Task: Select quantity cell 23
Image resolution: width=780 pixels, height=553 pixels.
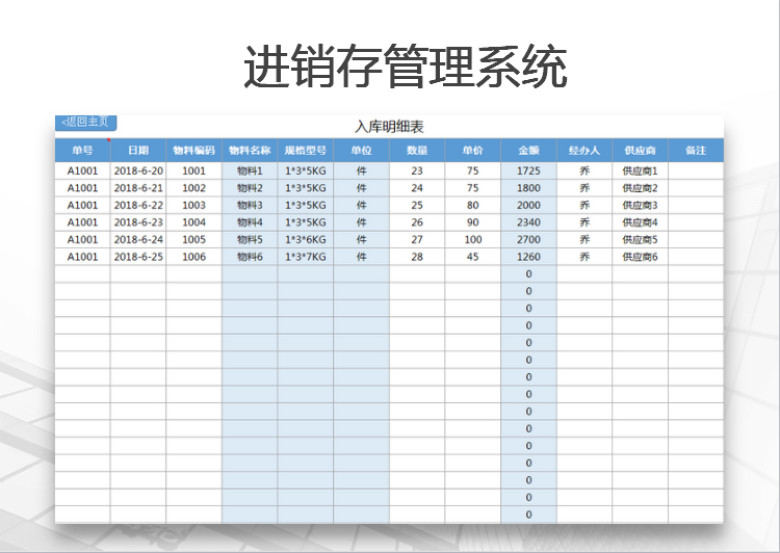Action: [x=417, y=171]
